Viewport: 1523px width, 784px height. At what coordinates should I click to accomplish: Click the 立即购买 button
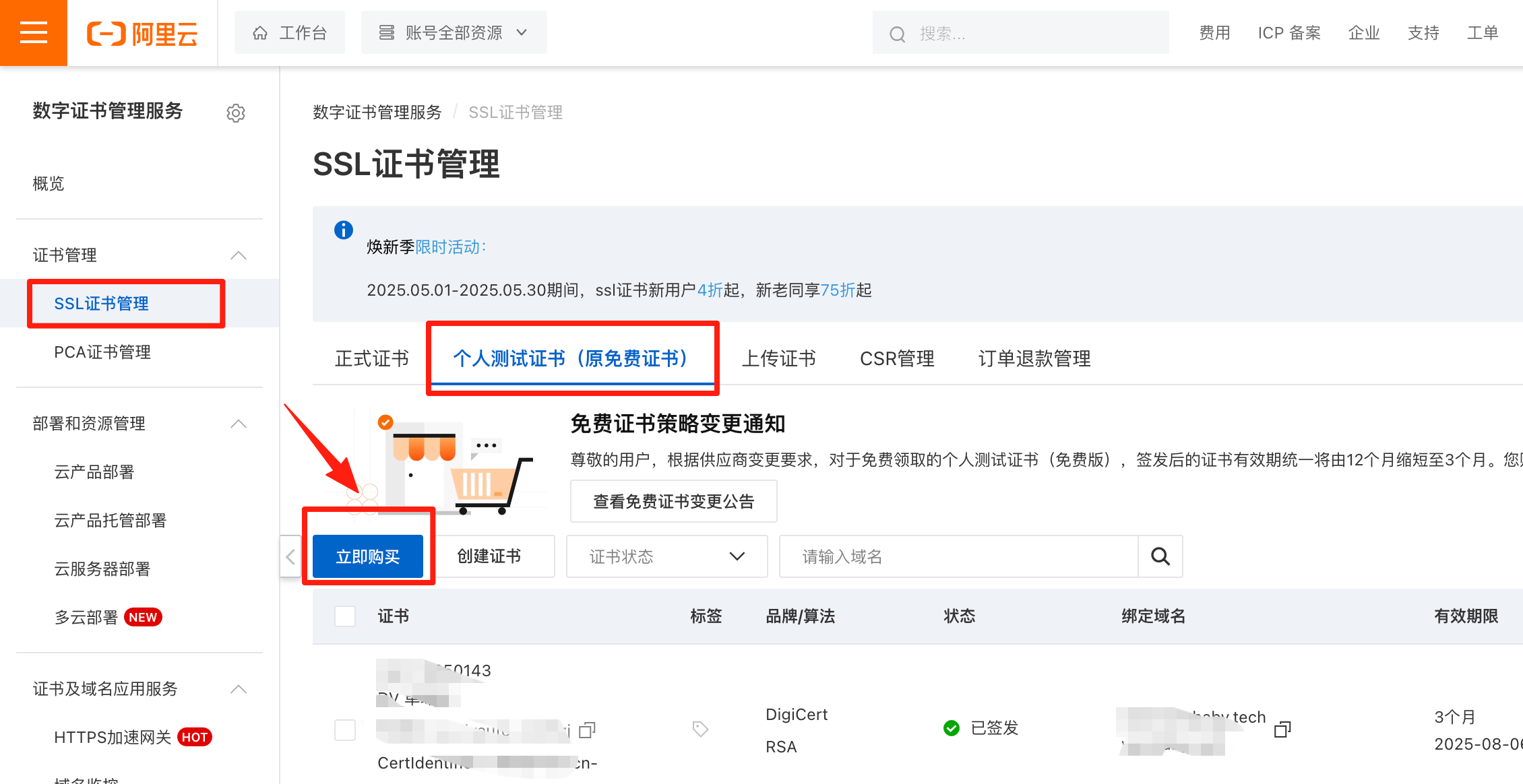click(368, 556)
